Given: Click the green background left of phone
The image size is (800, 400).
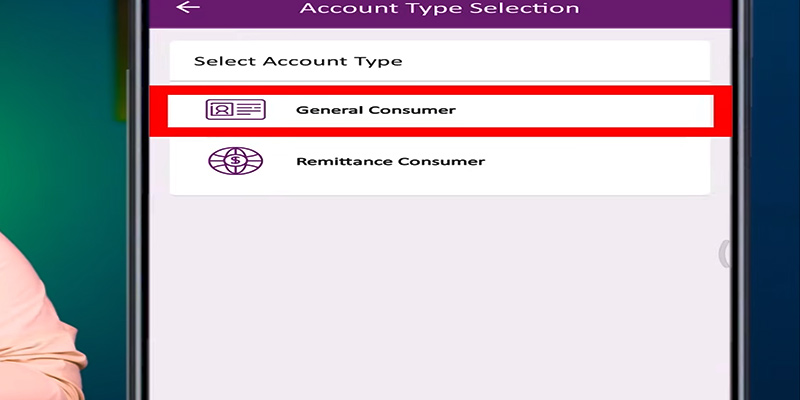Looking at the screenshot, I should (x=60, y=120).
